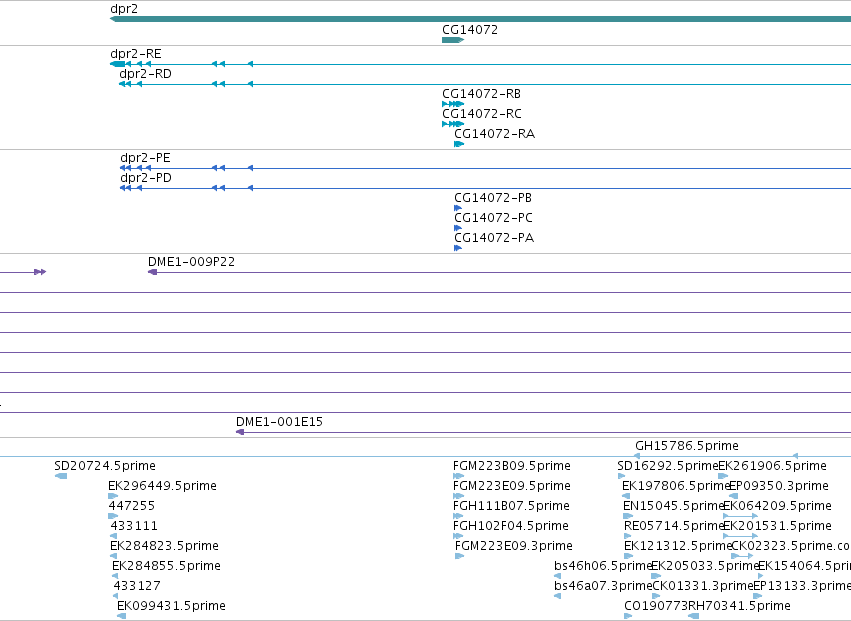
Task: Click the CG14072-RC transcript label
Action: click(x=482, y=114)
